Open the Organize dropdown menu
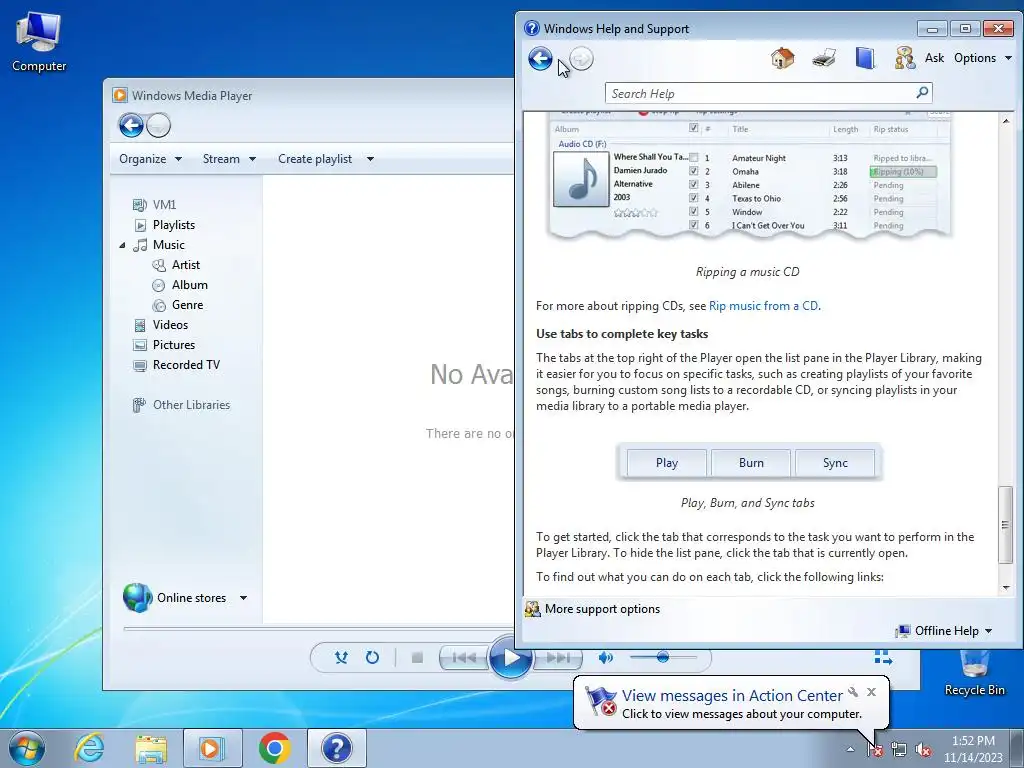1024x768 pixels. click(150, 159)
